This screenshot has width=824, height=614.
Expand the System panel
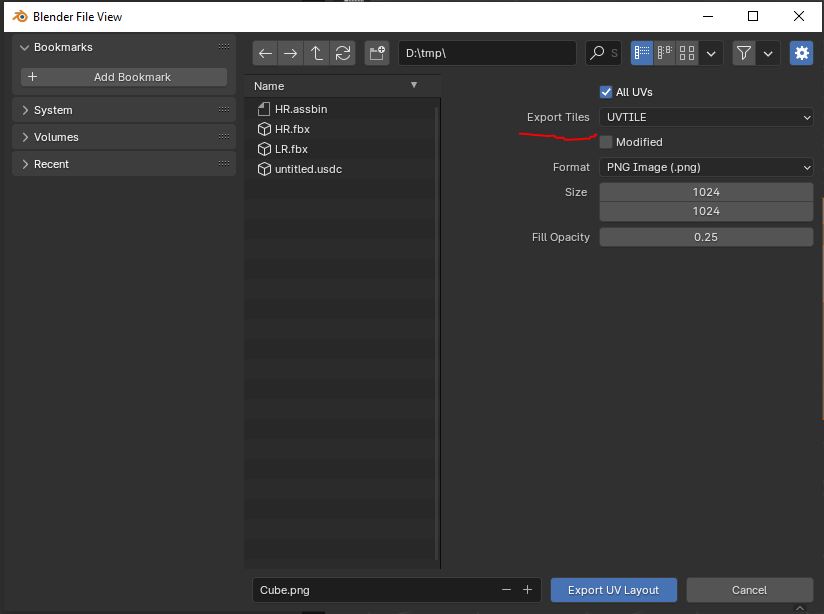53,110
